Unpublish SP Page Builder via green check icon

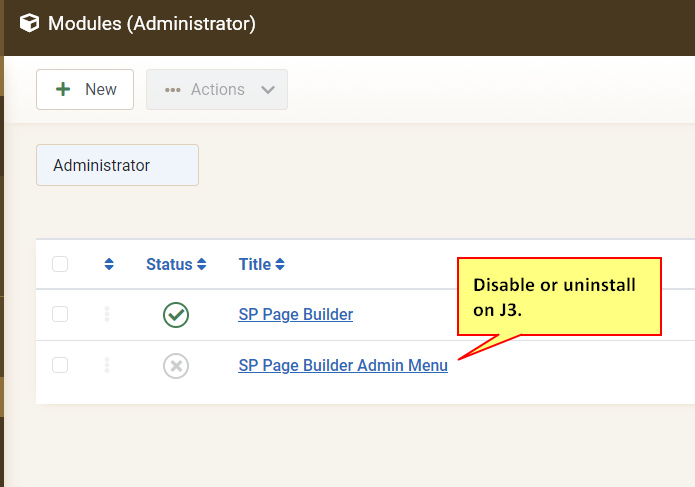point(176,315)
